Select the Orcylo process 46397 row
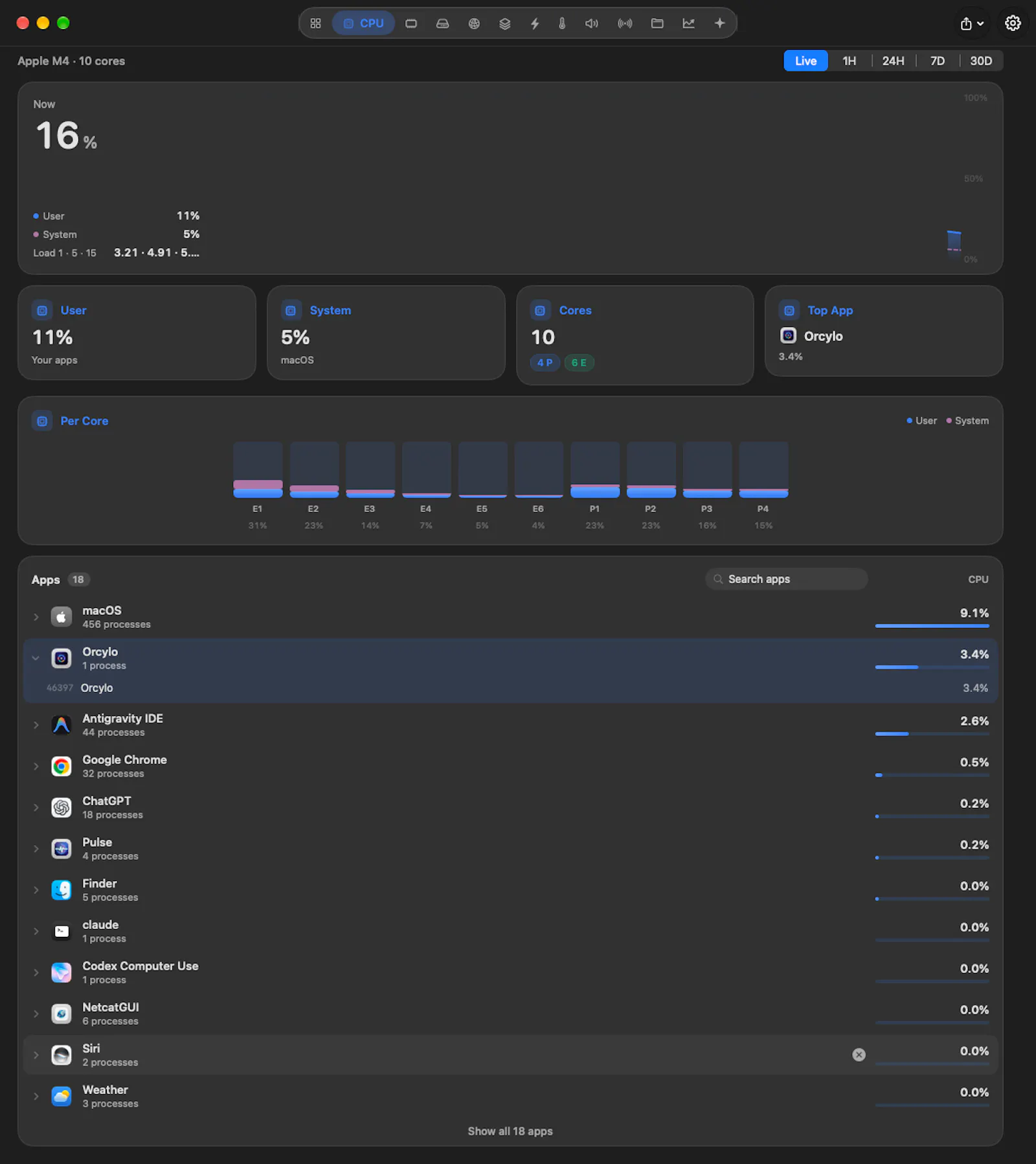Viewport: 1036px width, 1164px height. (510, 688)
